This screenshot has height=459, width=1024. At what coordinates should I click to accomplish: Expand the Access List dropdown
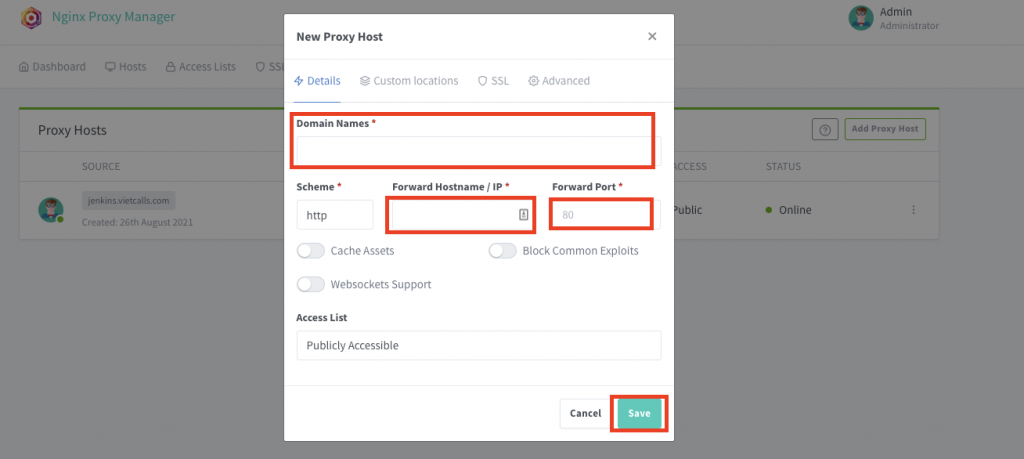click(478, 345)
